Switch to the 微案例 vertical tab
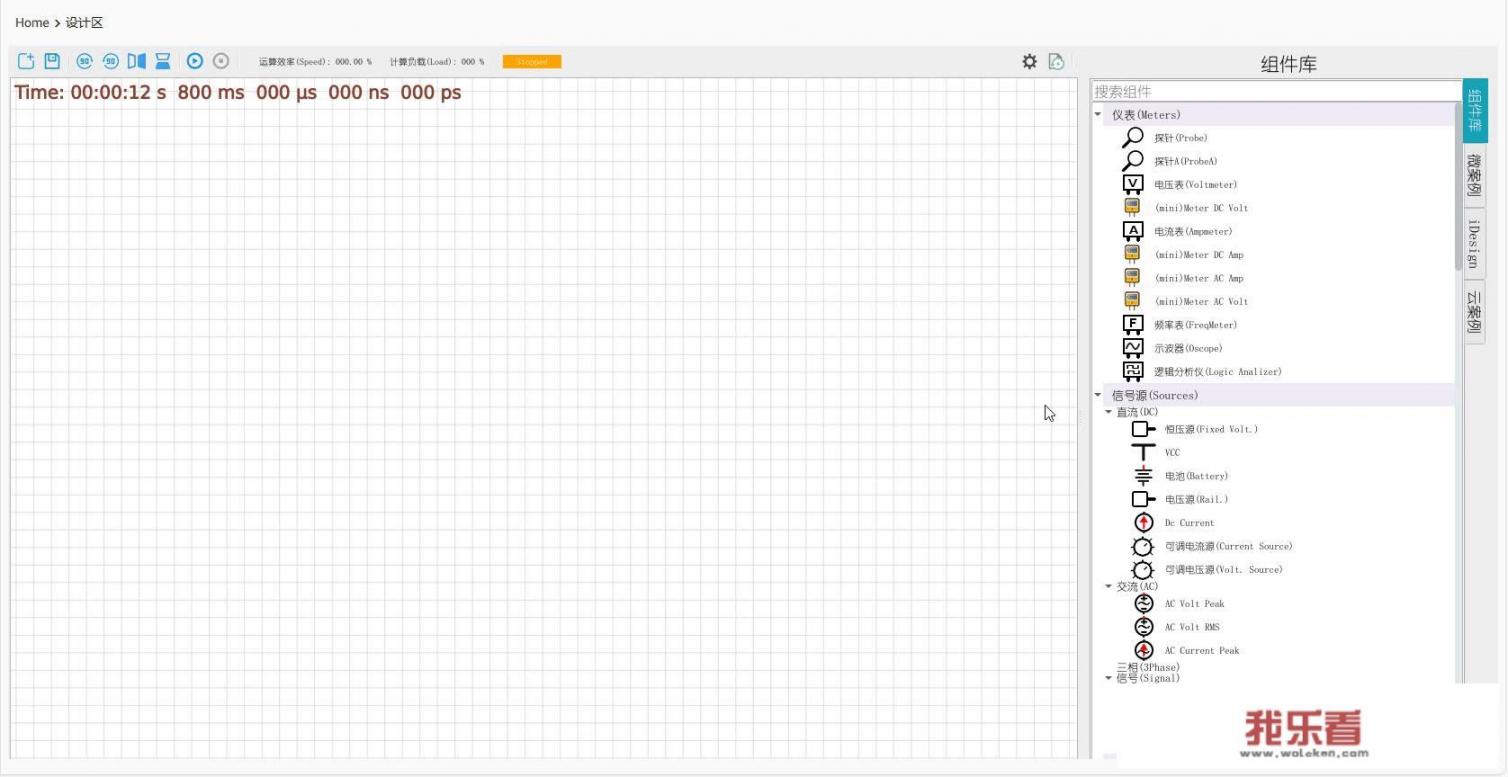Screen dimensions: 1508x777 pyautogui.click(x=1475, y=175)
